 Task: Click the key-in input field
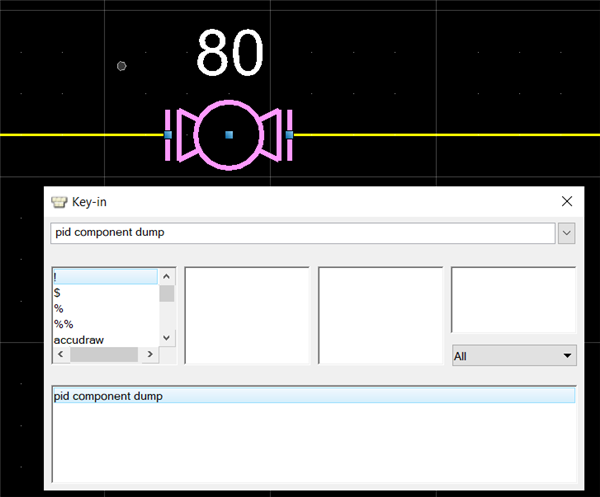point(303,233)
